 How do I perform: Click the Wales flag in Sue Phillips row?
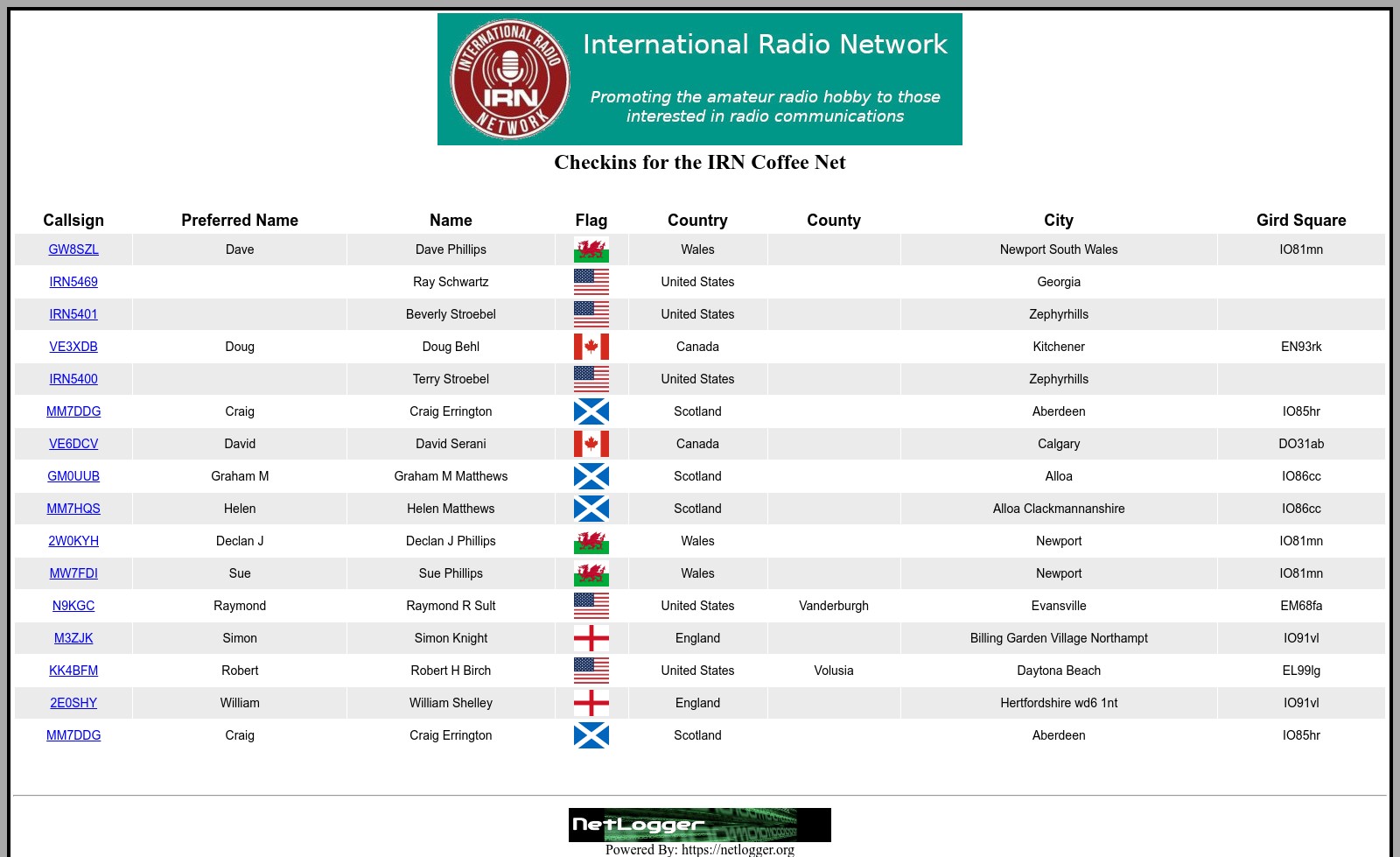coord(591,573)
